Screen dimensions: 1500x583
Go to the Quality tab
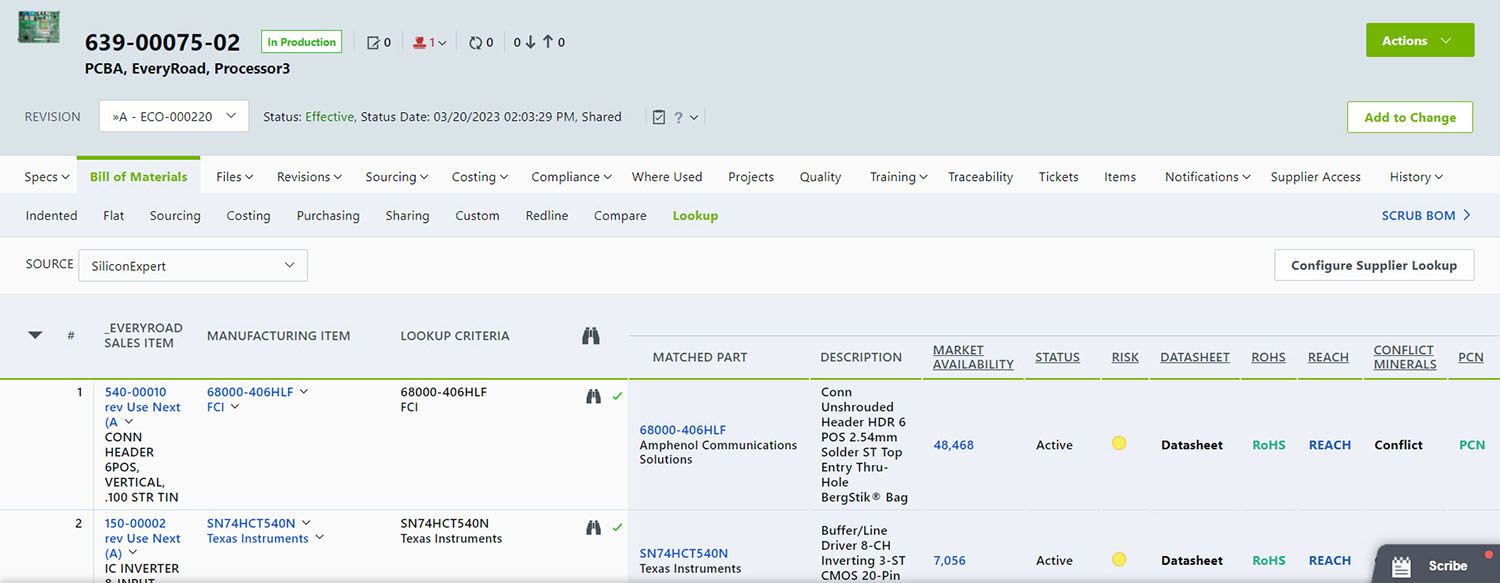[820, 177]
